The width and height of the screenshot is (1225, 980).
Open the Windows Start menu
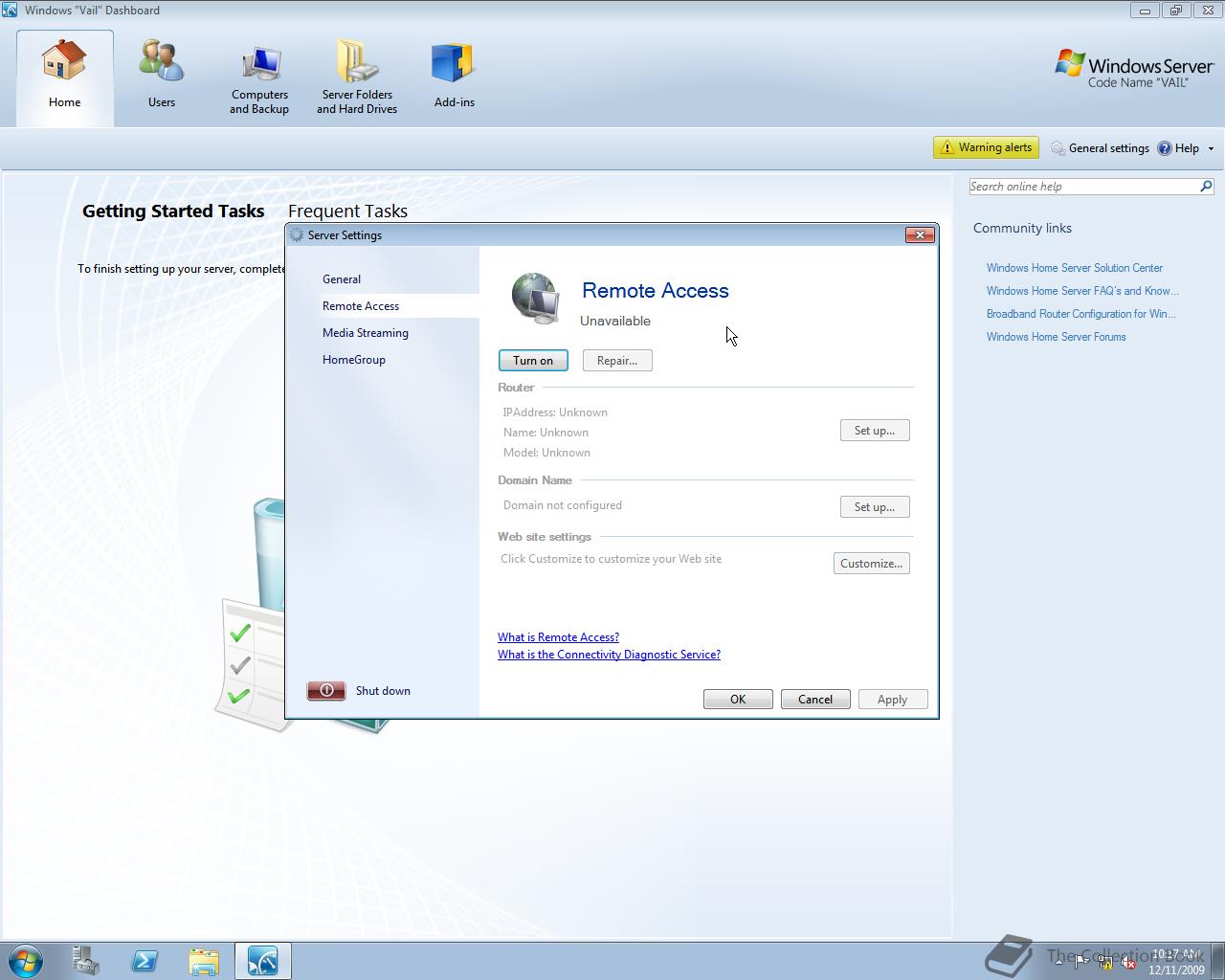pos(26,961)
